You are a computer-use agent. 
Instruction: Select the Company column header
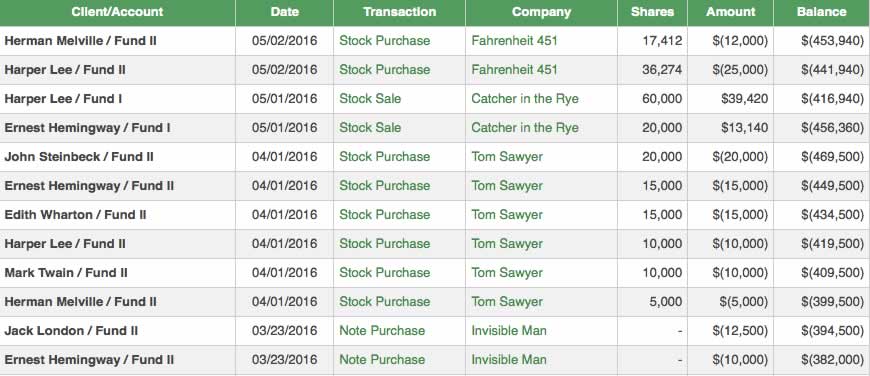coord(541,12)
